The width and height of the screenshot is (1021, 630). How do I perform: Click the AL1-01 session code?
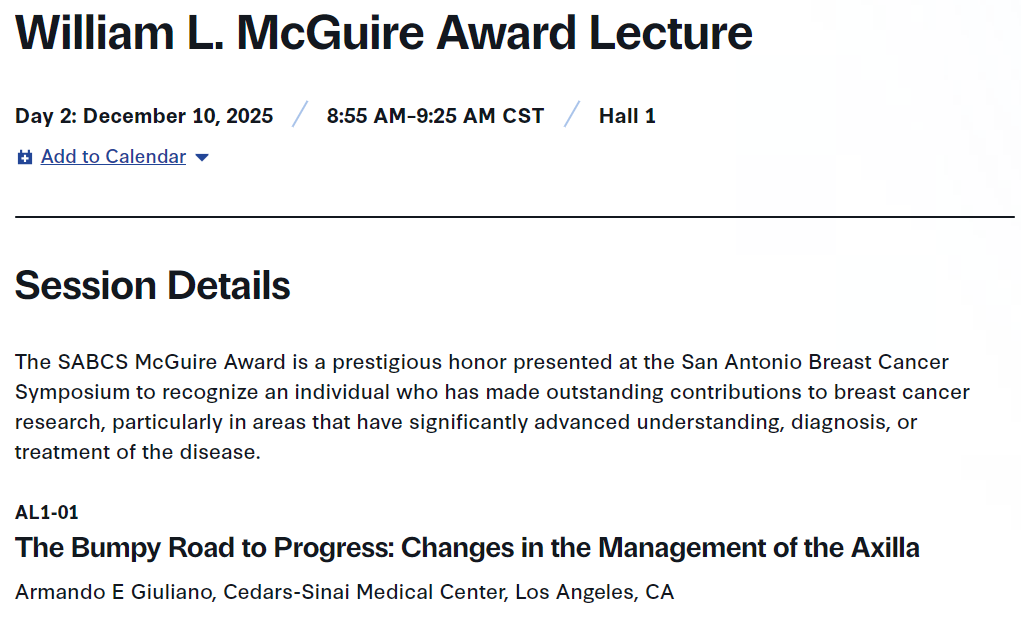pyautogui.click(x=47, y=513)
